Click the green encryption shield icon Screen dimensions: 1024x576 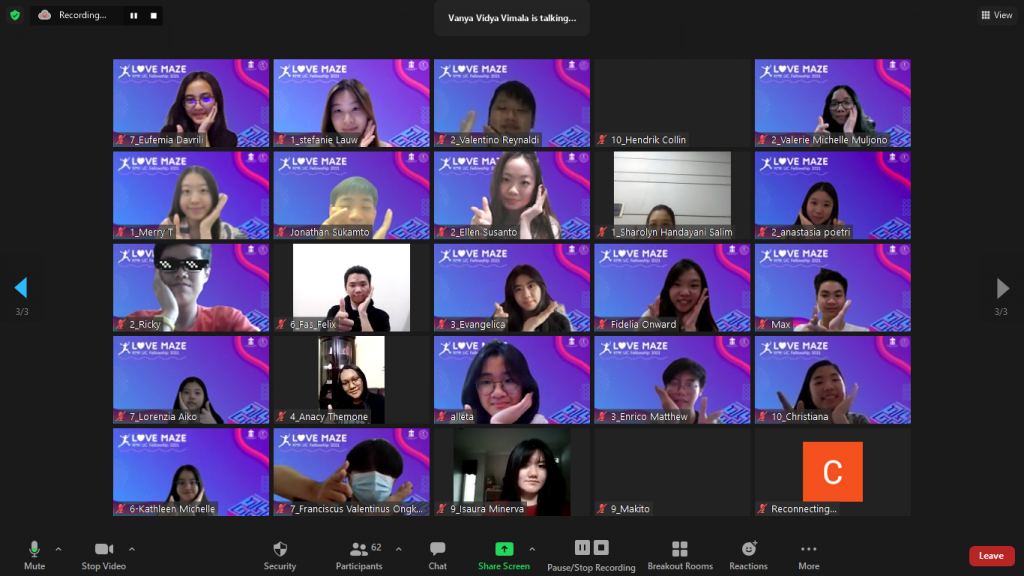[15, 15]
